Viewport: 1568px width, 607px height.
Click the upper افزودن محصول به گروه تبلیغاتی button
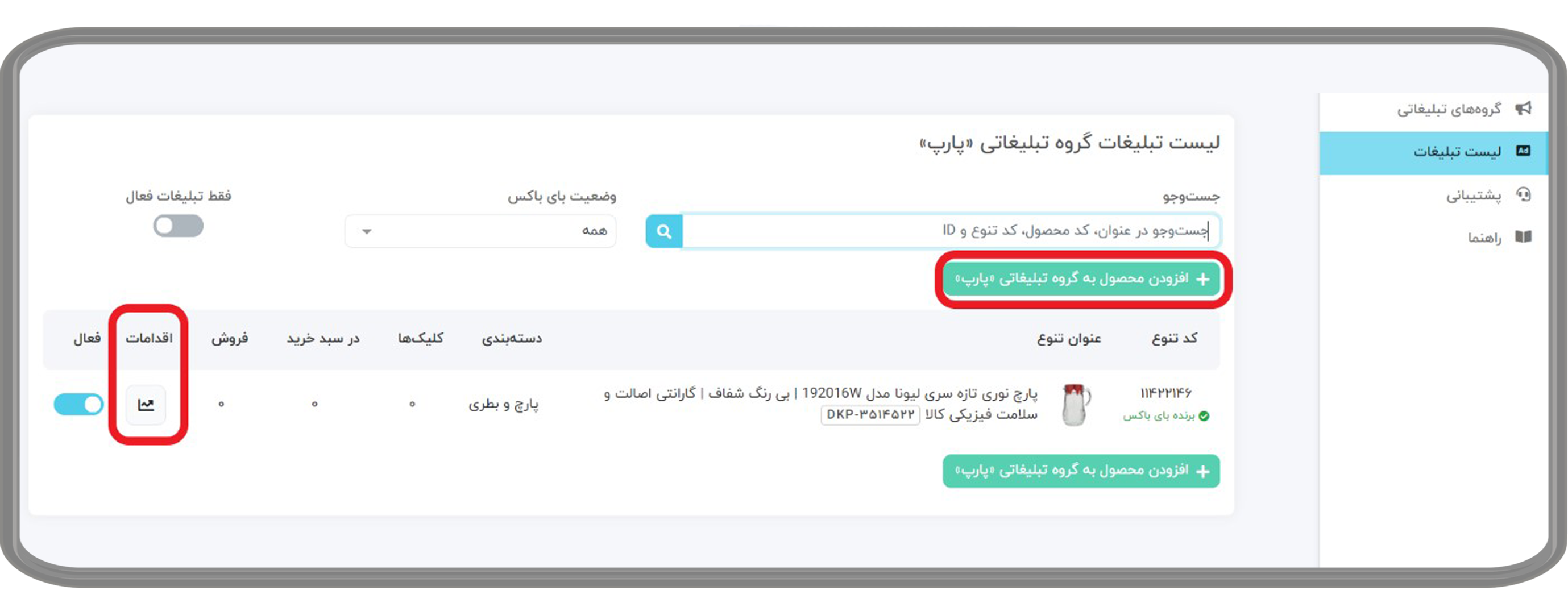click(x=1081, y=279)
